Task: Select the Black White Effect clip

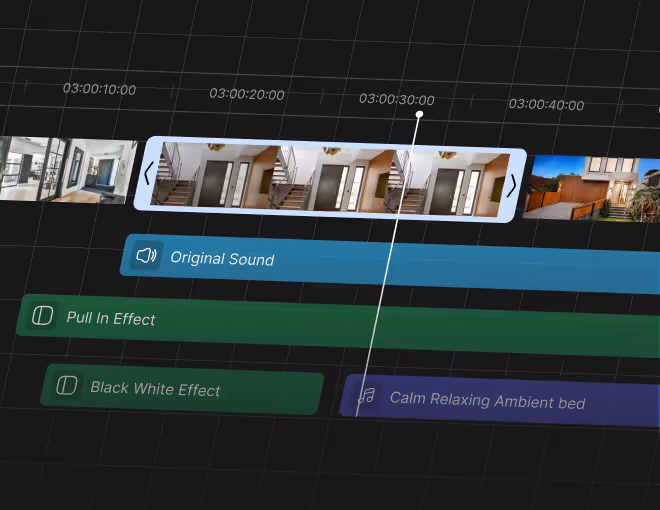Action: coord(182,389)
